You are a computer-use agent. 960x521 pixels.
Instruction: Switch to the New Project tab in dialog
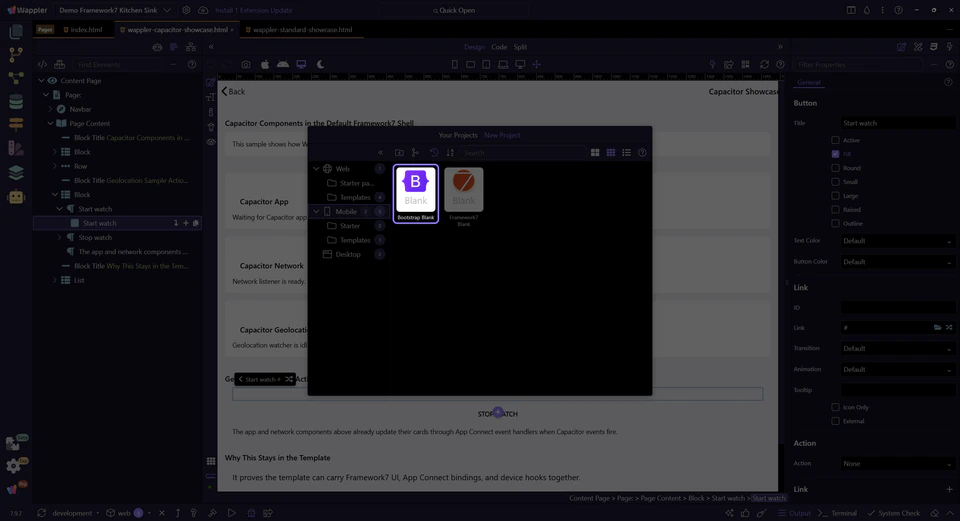click(x=502, y=135)
